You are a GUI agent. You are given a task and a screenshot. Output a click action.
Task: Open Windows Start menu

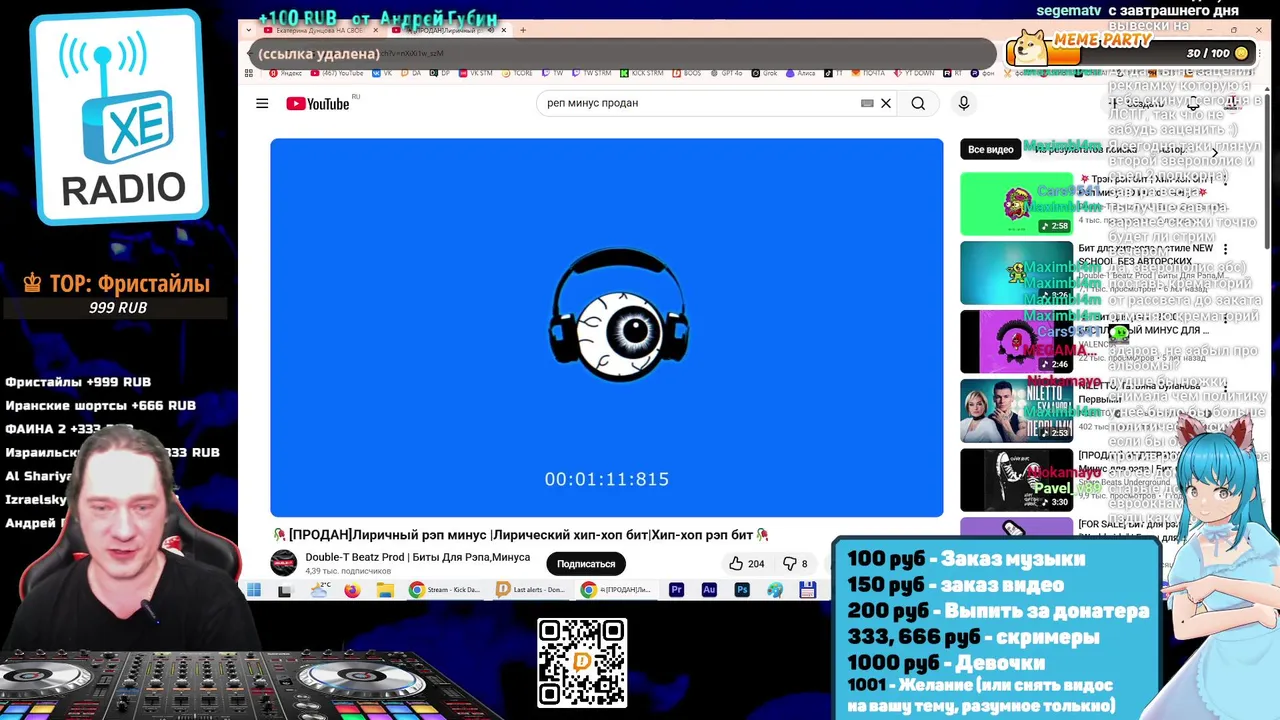pos(254,590)
